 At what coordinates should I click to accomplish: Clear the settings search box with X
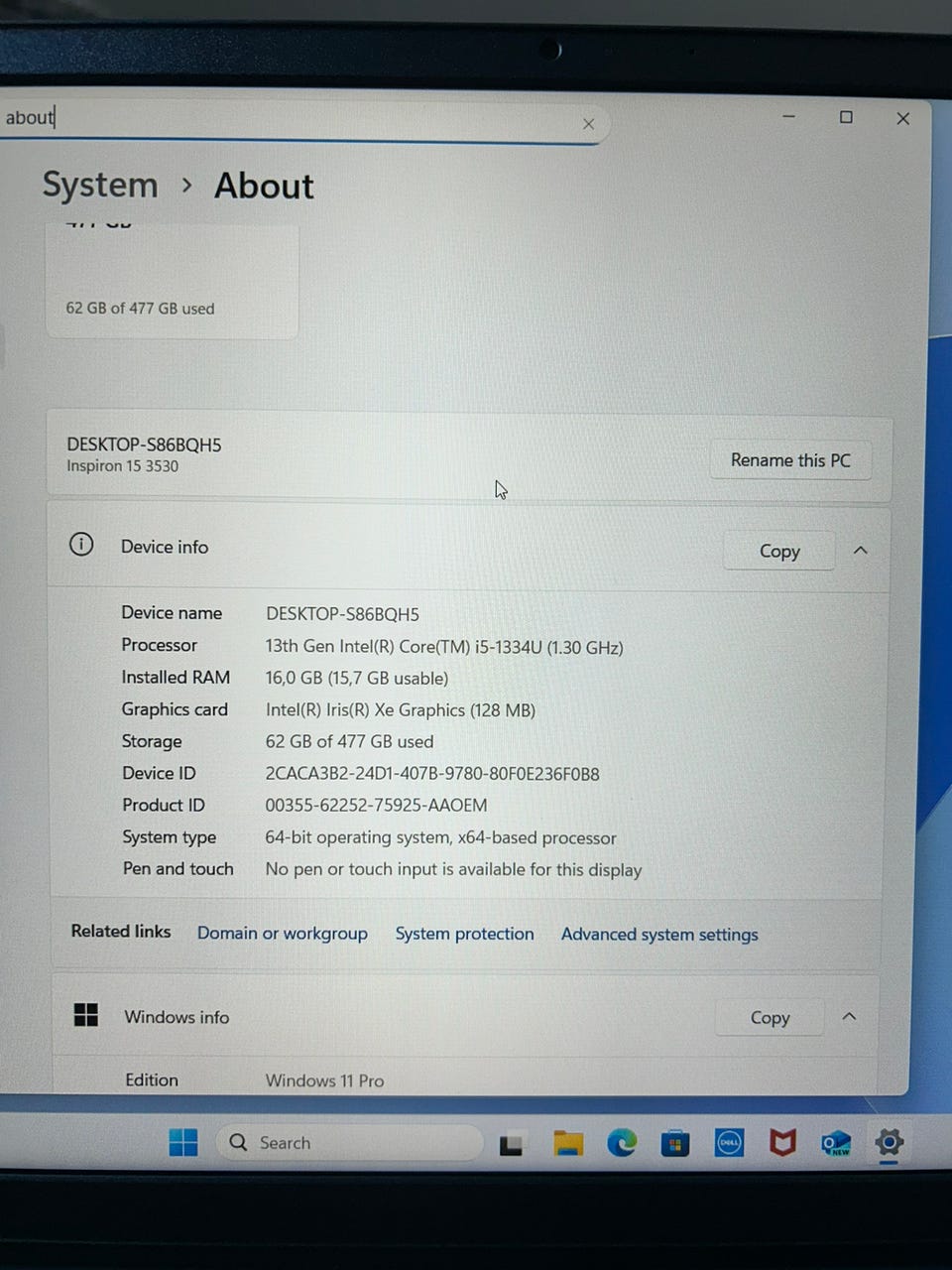[x=588, y=124]
